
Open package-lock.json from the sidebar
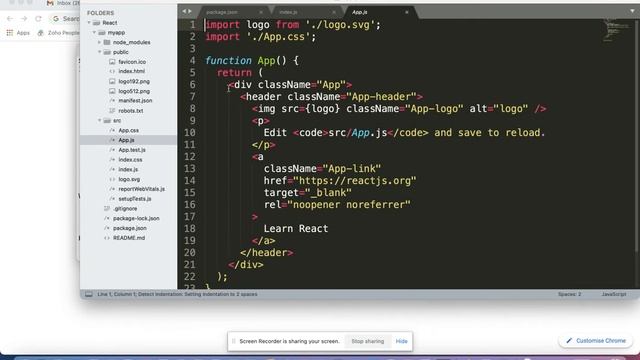[x=136, y=218]
